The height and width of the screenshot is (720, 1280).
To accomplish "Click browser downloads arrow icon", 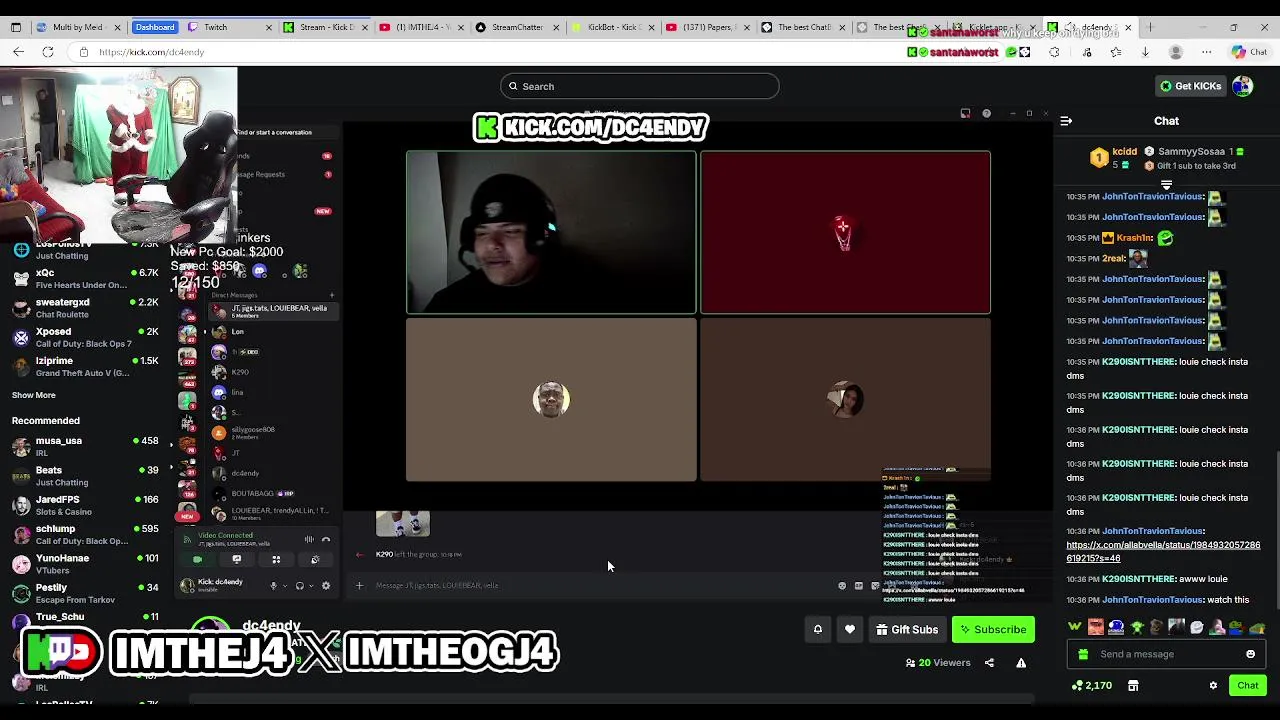I will click(1145, 52).
